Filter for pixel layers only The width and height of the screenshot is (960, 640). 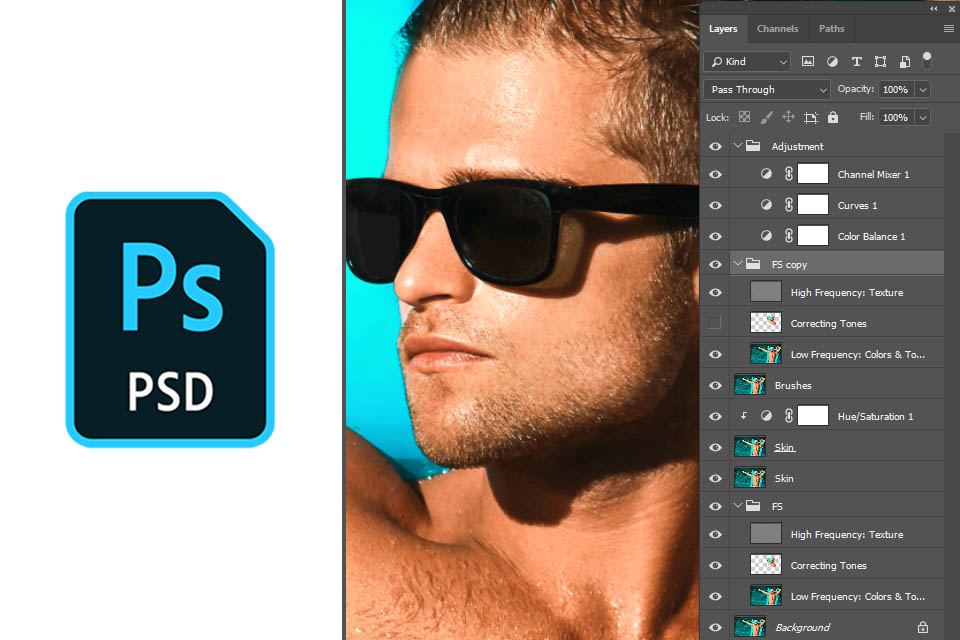(808, 61)
